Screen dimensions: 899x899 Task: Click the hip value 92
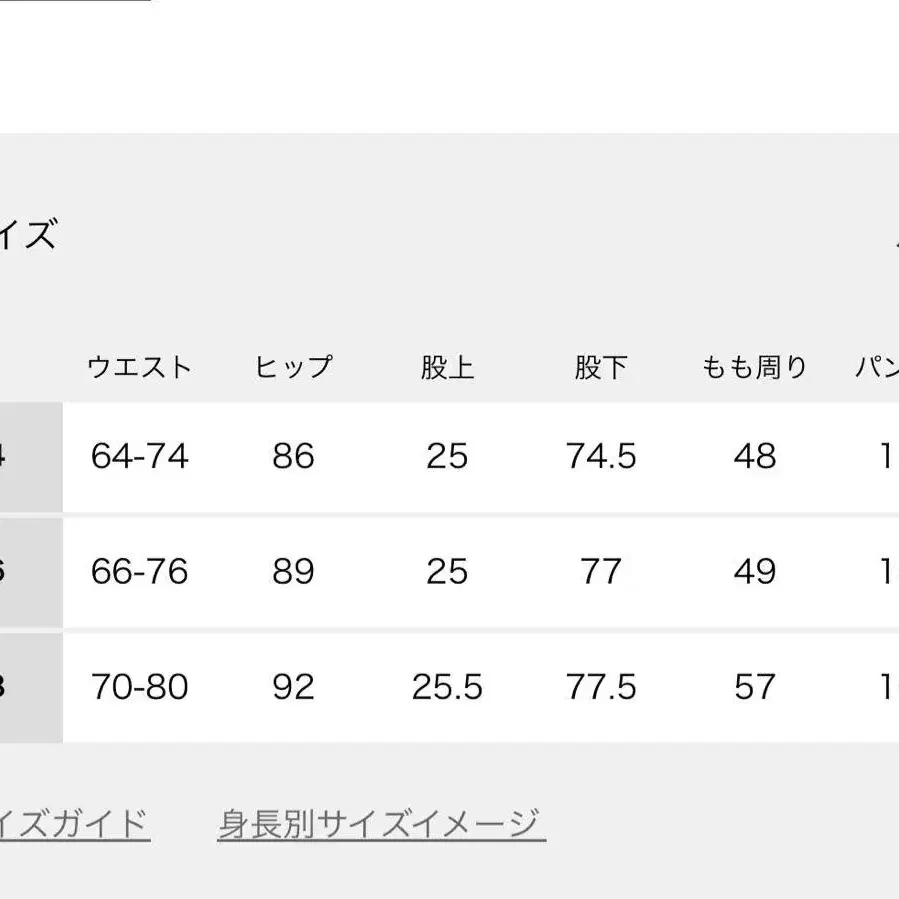coord(293,687)
